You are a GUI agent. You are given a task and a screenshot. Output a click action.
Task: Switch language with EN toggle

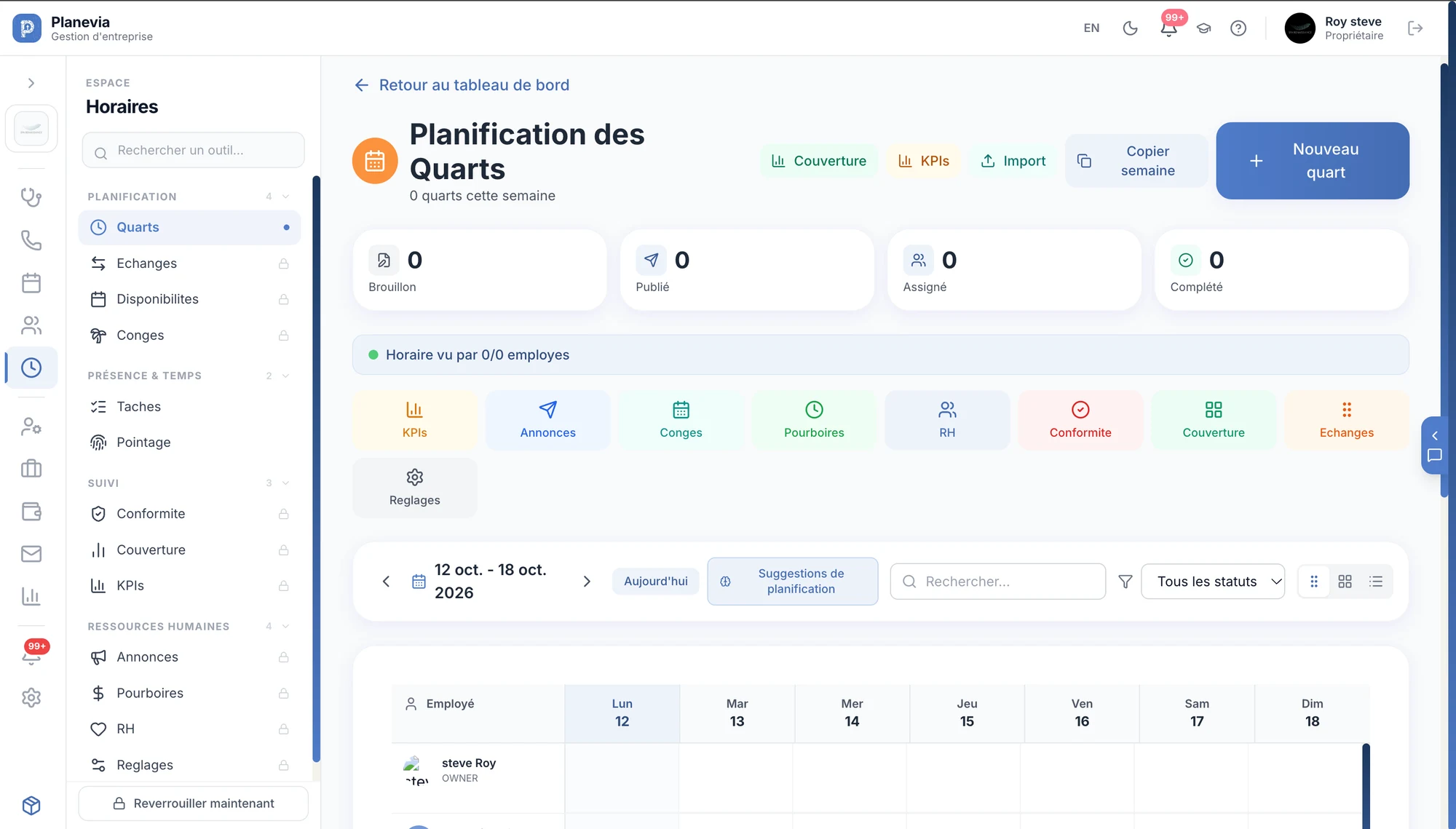point(1091,28)
